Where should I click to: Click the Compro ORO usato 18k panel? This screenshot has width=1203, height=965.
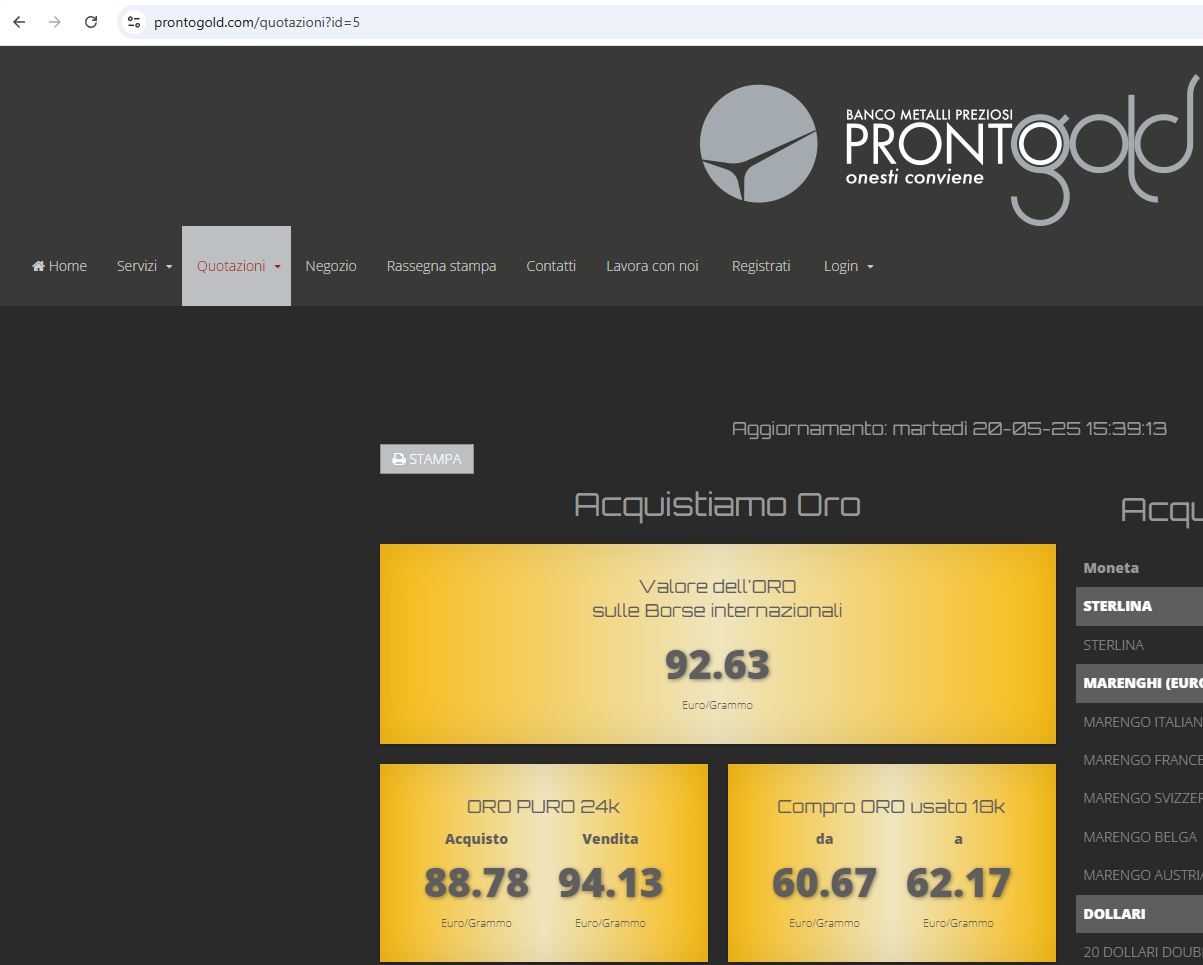pyautogui.click(x=891, y=862)
